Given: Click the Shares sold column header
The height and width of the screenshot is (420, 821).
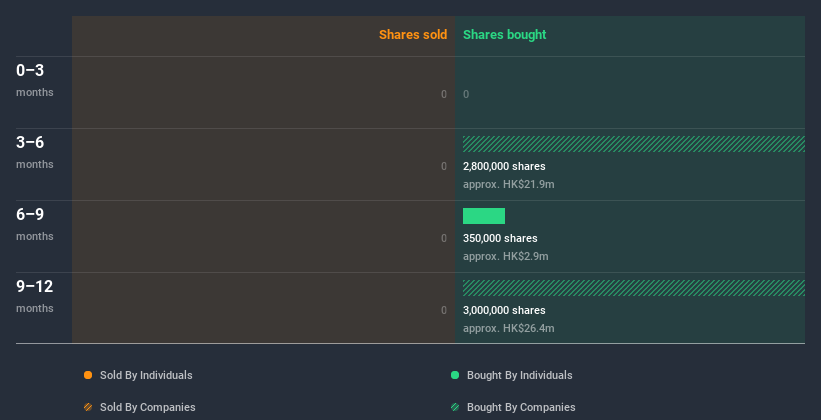Looking at the screenshot, I should point(413,35).
